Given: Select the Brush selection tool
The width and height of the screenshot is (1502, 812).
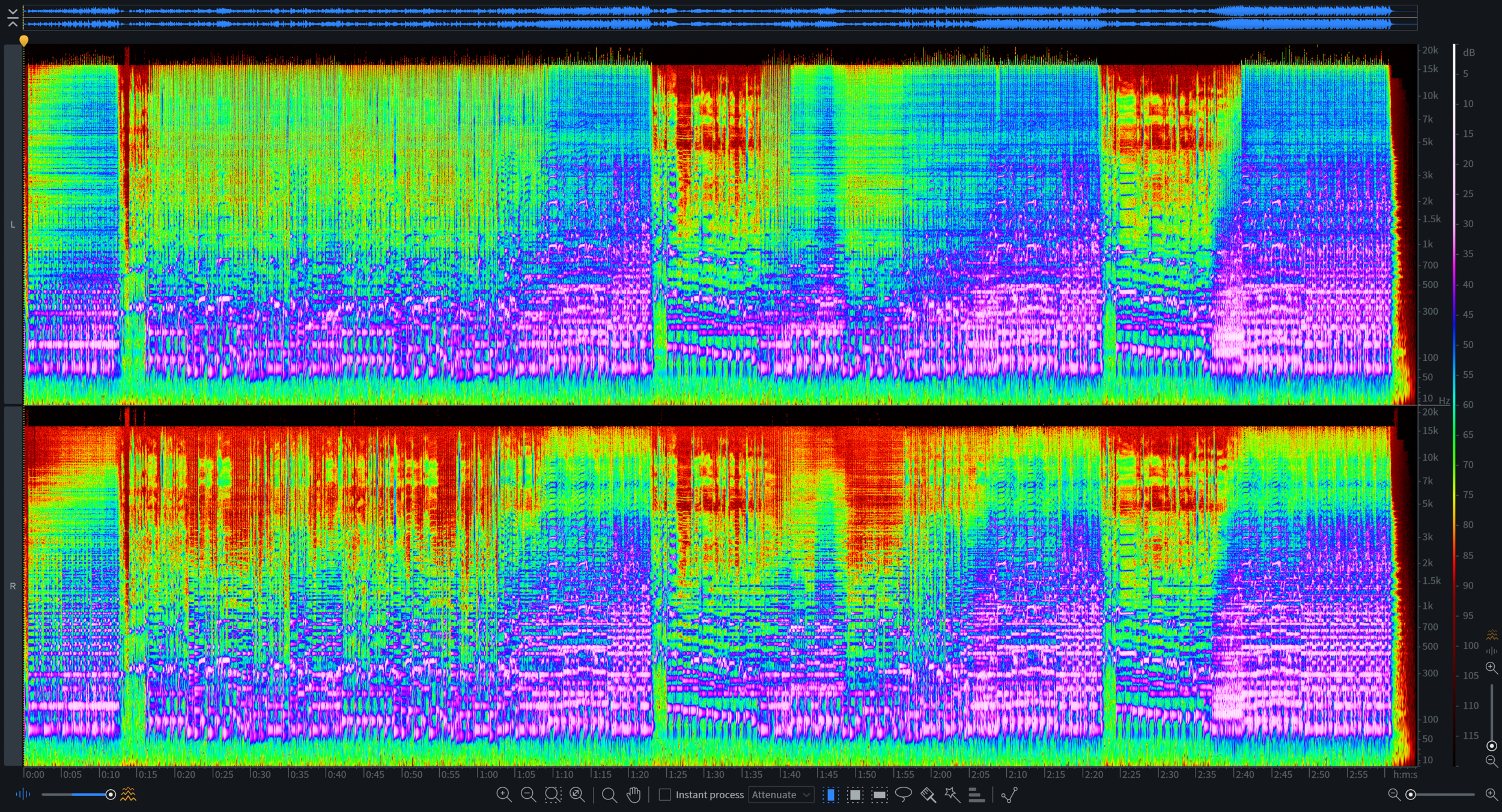Looking at the screenshot, I should coord(928,795).
